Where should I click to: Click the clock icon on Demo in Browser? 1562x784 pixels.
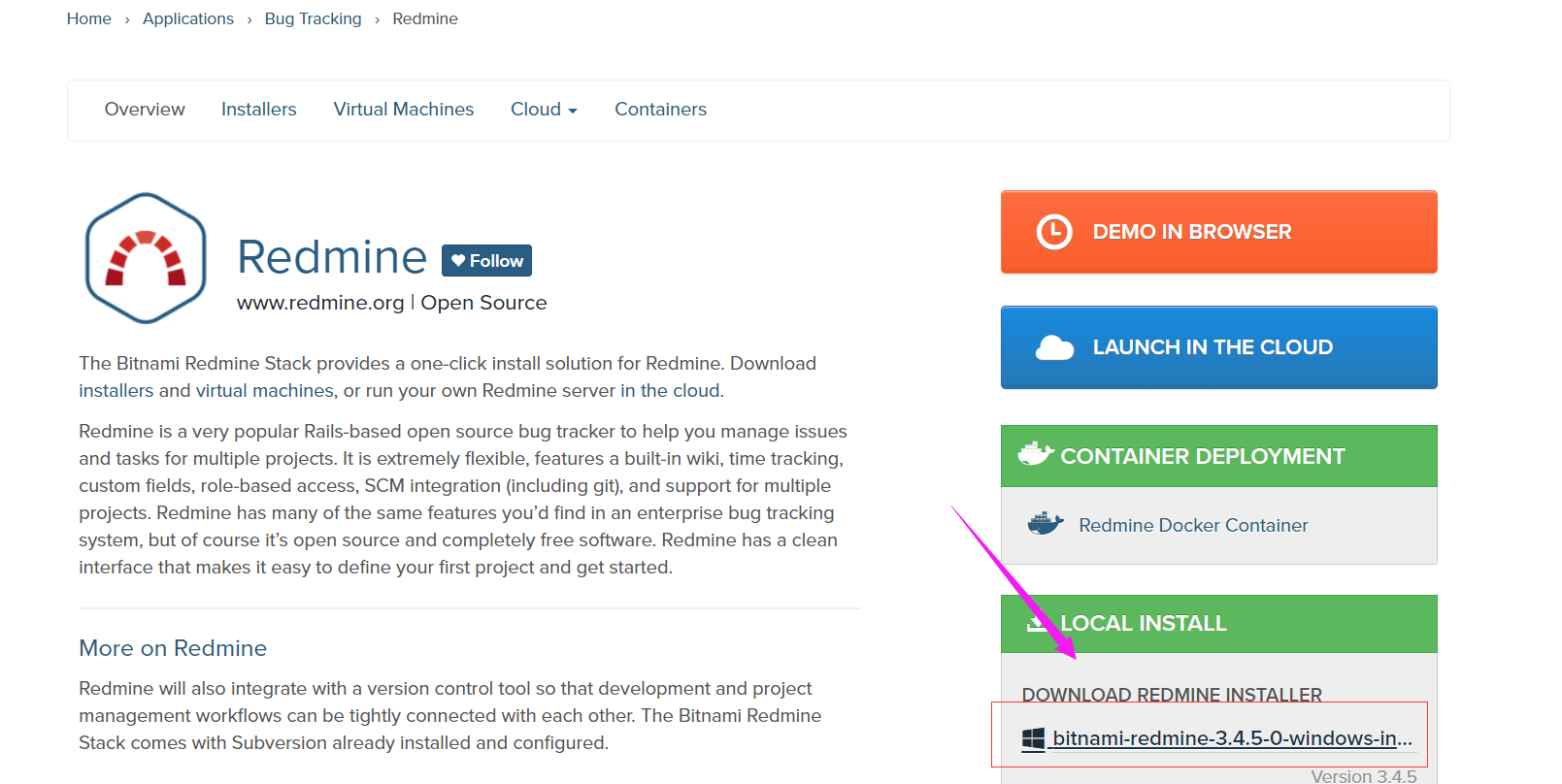point(1054,232)
